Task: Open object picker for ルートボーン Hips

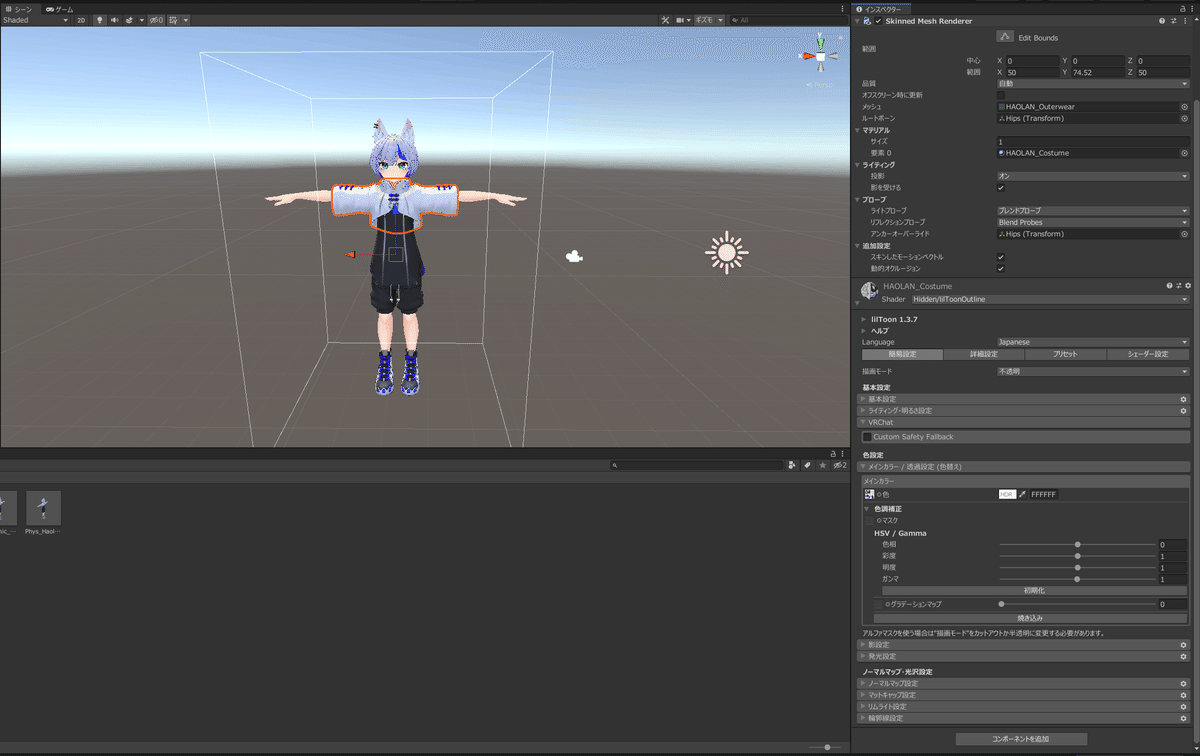Action: coord(1185,118)
